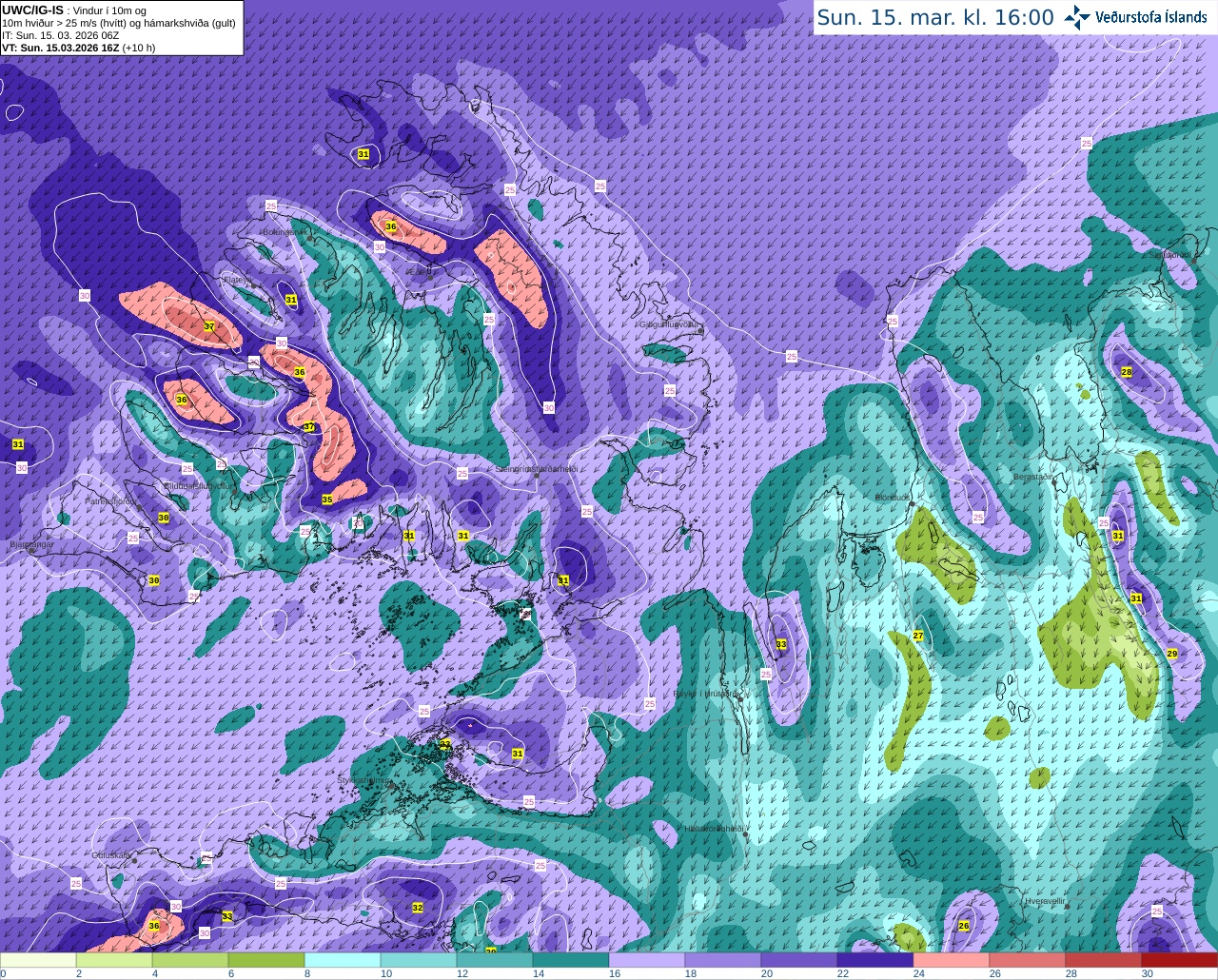The width and height of the screenshot is (1218, 980).
Task: Pick the purple 20–22 legend swatch
Action: [x=799, y=960]
